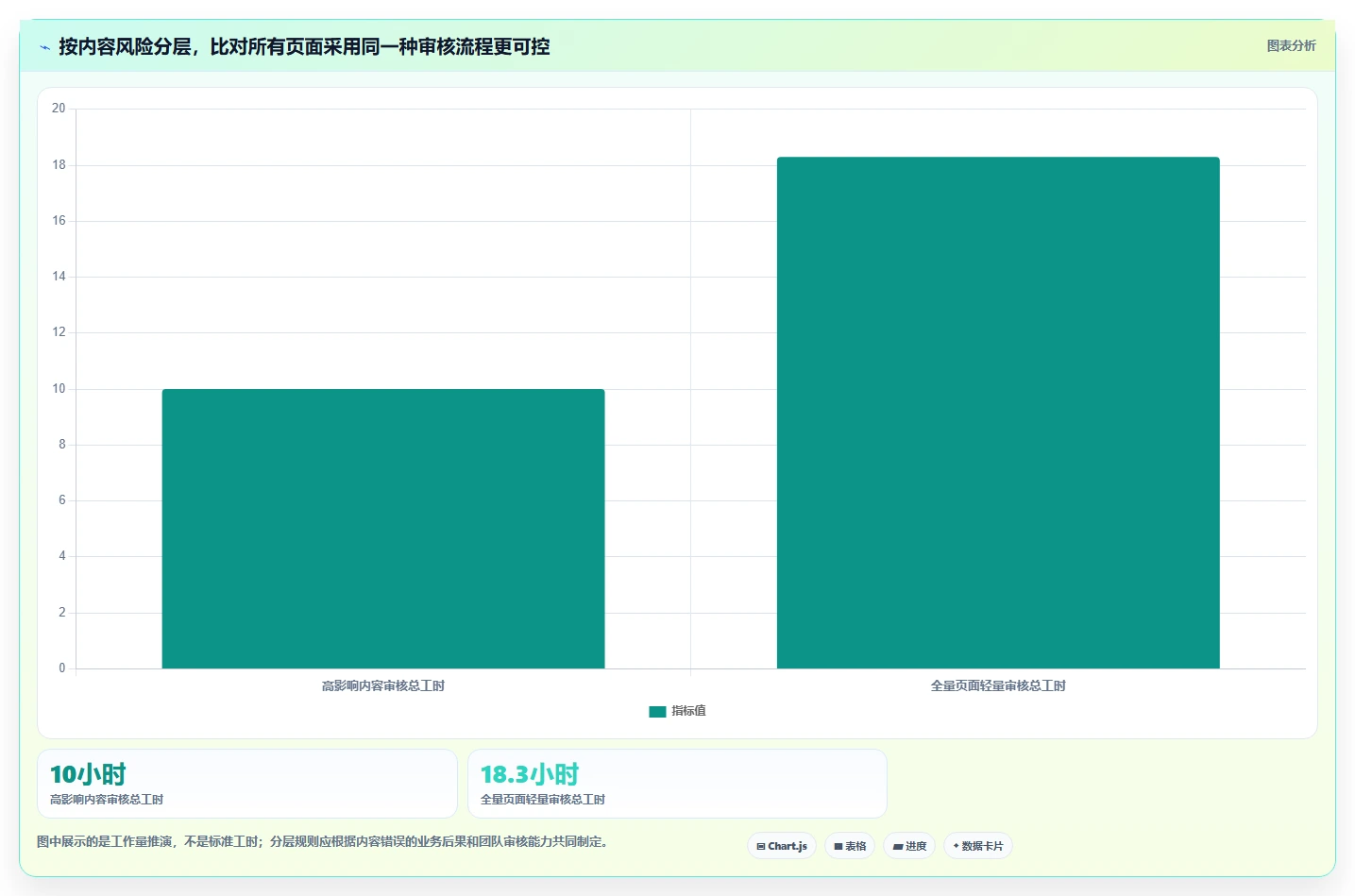Select the 数据卡片 pill tag
Viewport: 1355px width, 896px height.
(978, 846)
